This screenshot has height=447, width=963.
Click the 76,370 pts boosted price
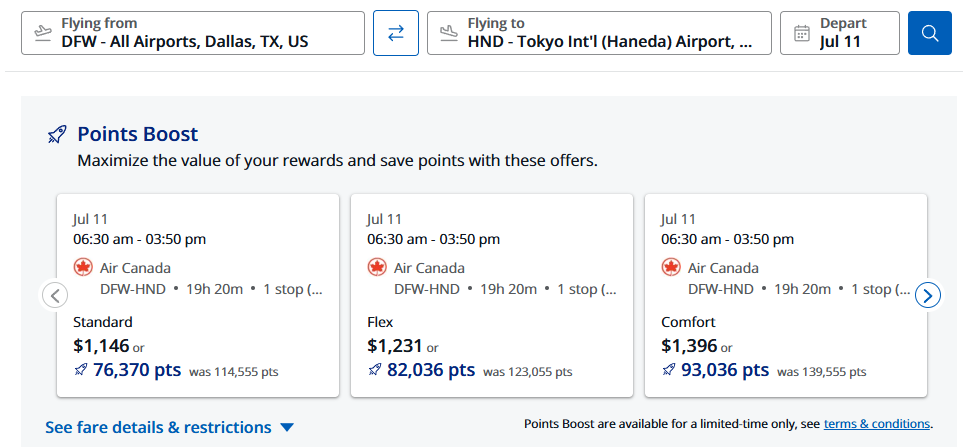coord(137,370)
